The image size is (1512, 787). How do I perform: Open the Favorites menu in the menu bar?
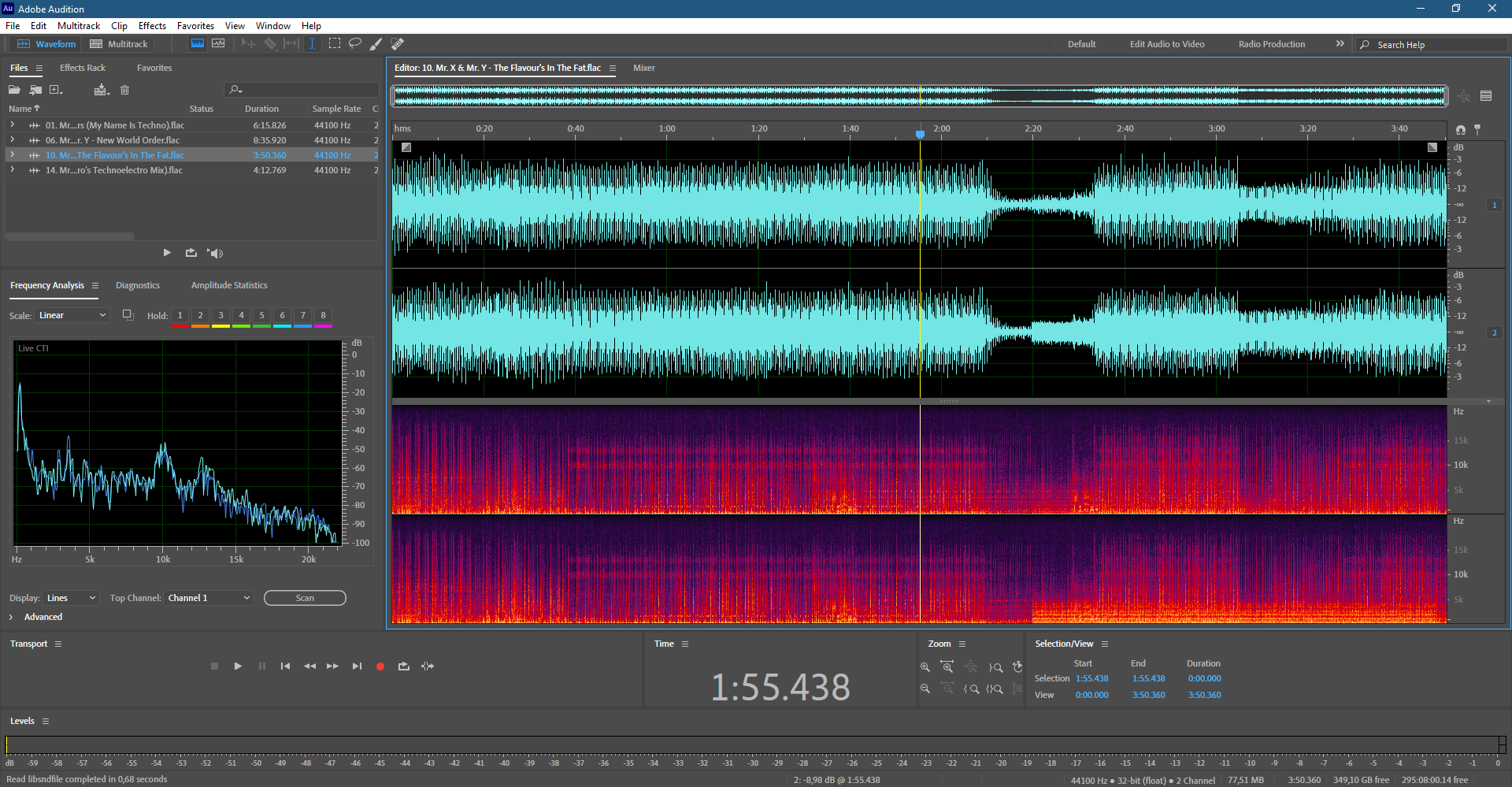[195, 26]
